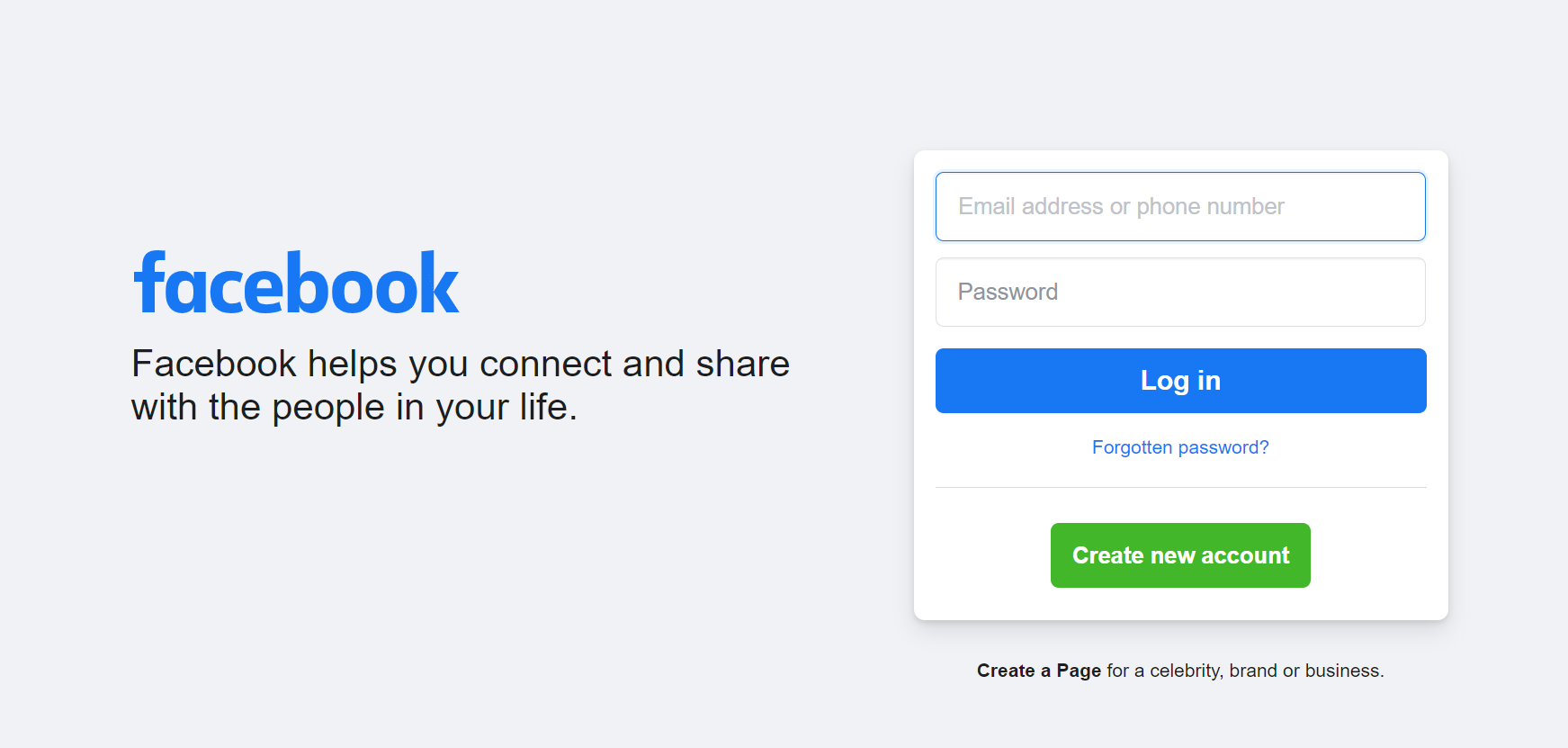Viewport: 1568px width, 748px height.
Task: Click Create a Page for a business
Action: point(1038,670)
